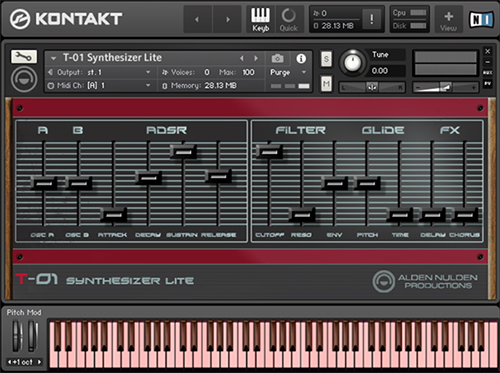Click the glide Time fader handle
Screen dimensions: 500x373
click(x=400, y=215)
